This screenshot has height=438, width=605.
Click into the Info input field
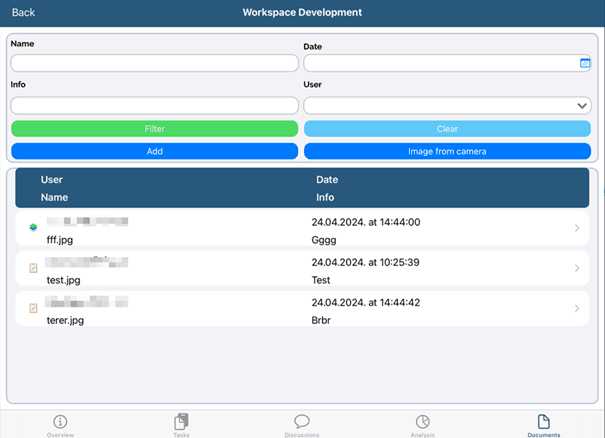154,105
